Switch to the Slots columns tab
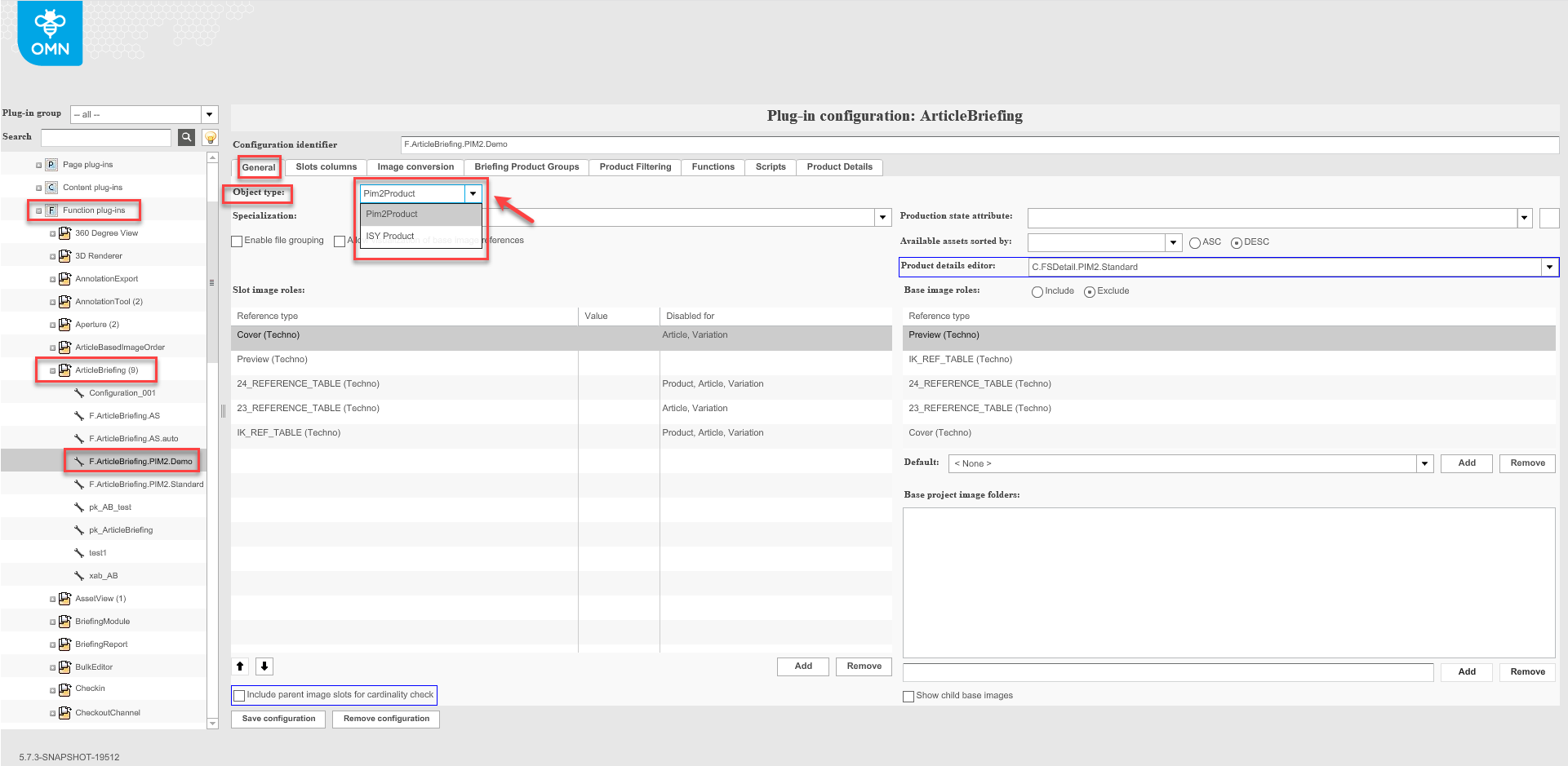The height and width of the screenshot is (766, 1568). click(326, 167)
